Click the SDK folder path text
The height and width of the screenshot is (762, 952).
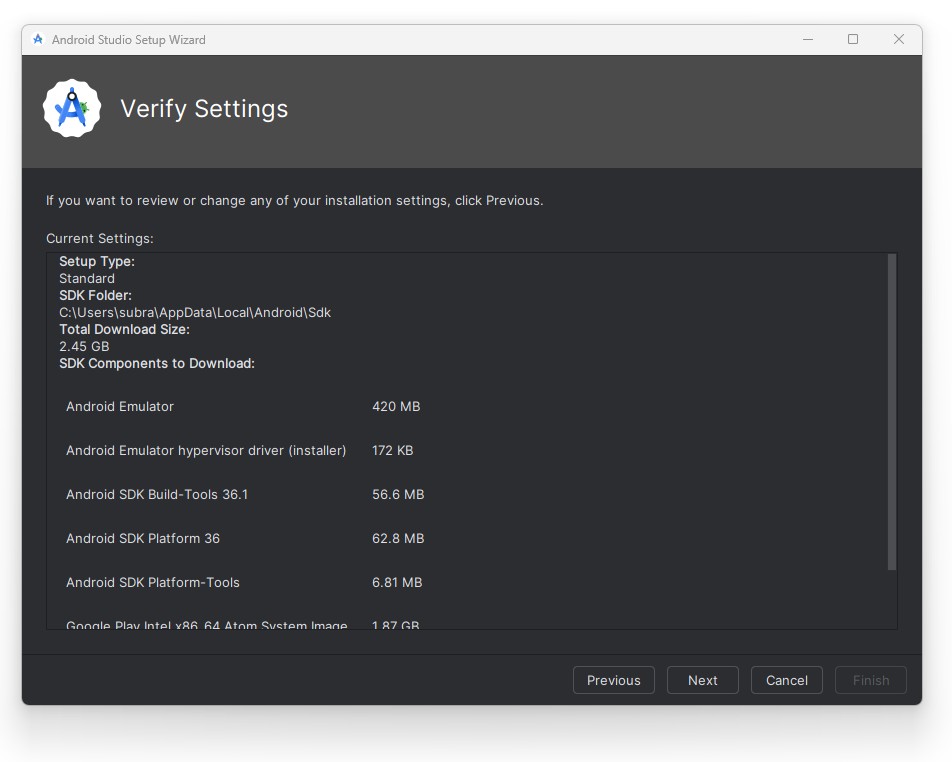point(195,313)
